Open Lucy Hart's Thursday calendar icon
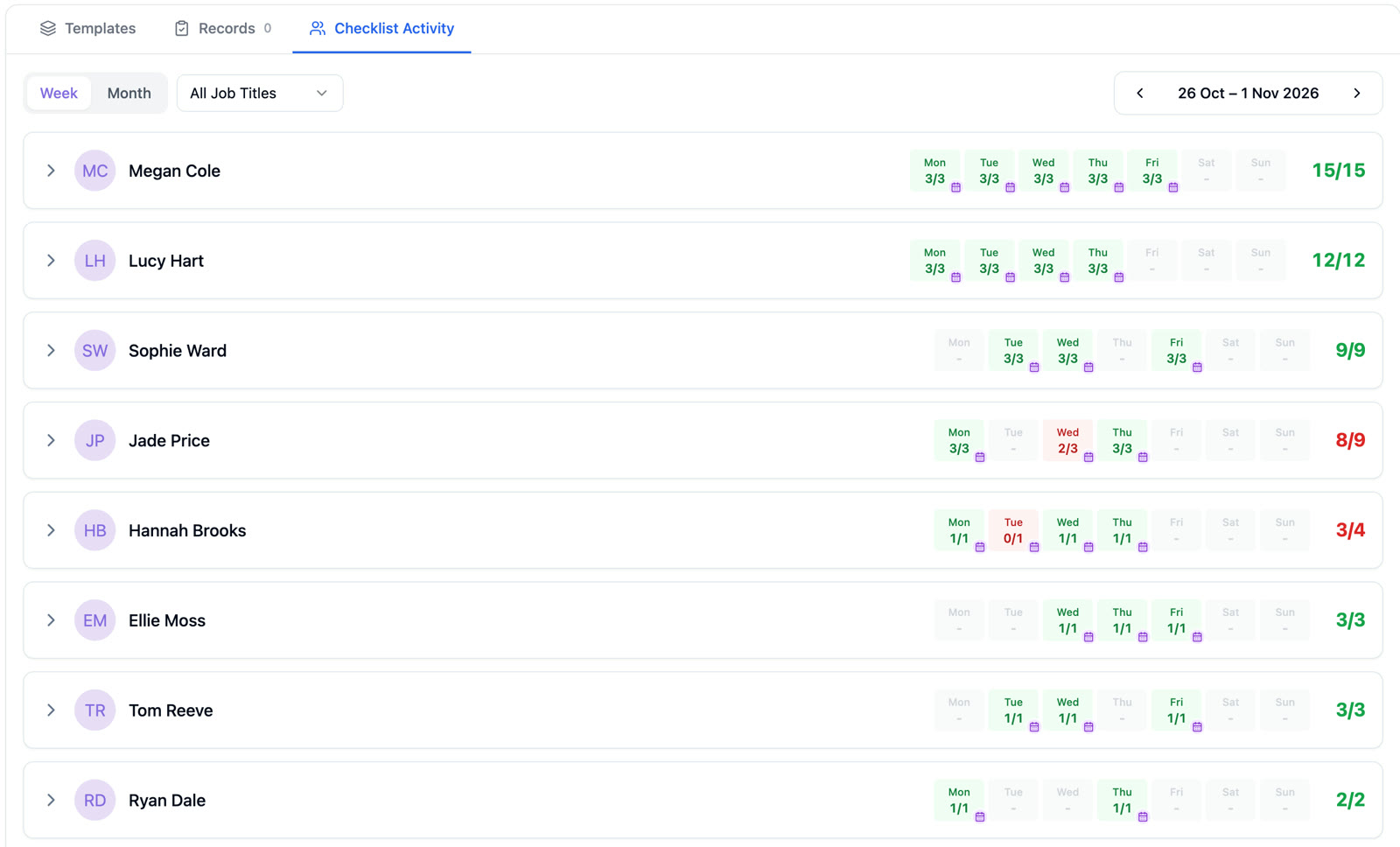1400x847 pixels. pyautogui.click(x=1119, y=277)
